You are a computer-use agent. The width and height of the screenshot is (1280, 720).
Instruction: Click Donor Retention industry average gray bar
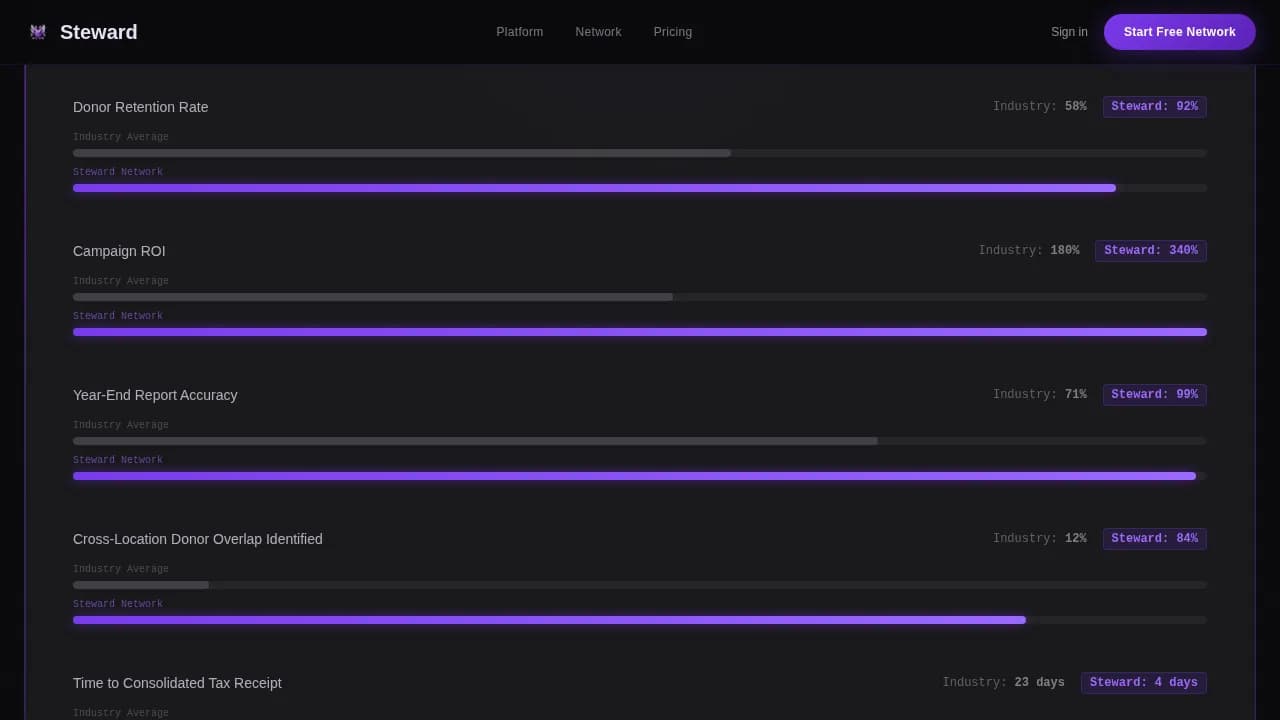tap(402, 153)
